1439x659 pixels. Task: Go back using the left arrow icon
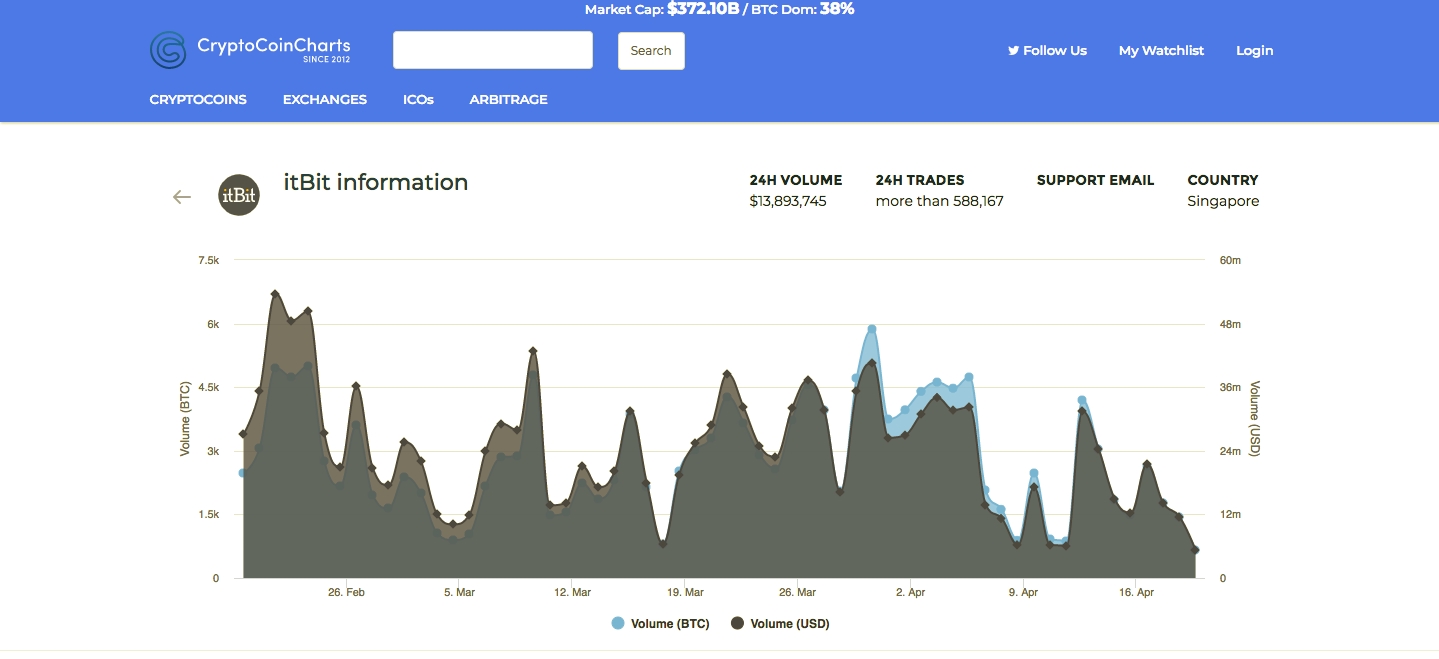181,197
